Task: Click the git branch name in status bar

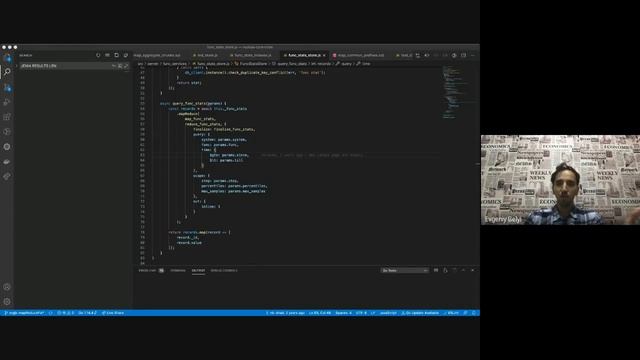Action: (x=24, y=313)
